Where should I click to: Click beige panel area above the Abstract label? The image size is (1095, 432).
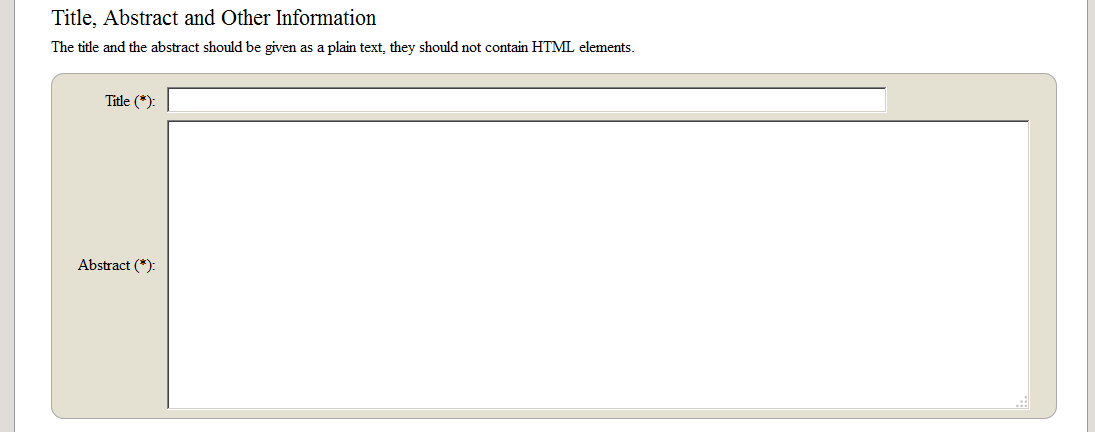point(110,180)
